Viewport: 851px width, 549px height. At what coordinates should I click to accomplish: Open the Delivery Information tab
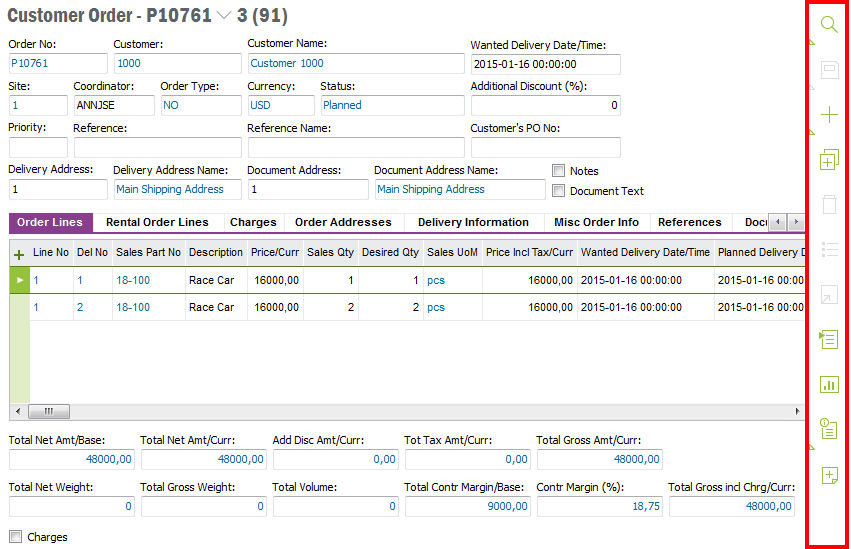click(473, 222)
